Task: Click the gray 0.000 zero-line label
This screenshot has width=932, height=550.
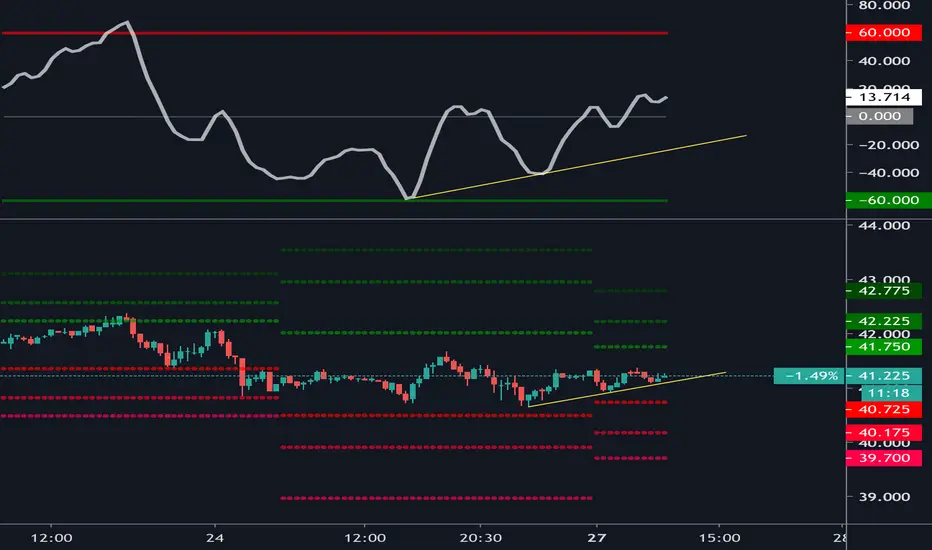Action: (879, 117)
